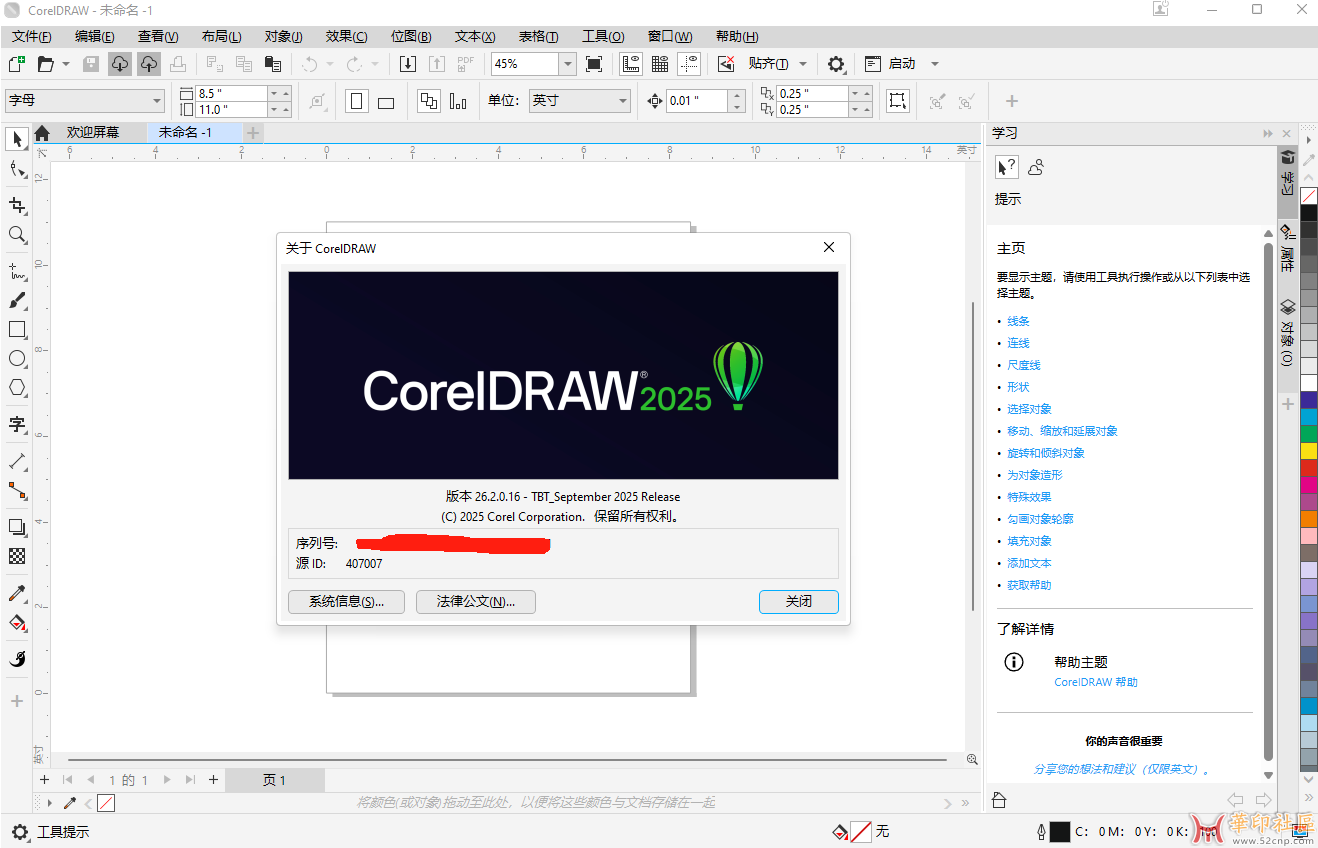The height and width of the screenshot is (848, 1318).
Task: Toggle show guidelines button
Action: click(689, 64)
